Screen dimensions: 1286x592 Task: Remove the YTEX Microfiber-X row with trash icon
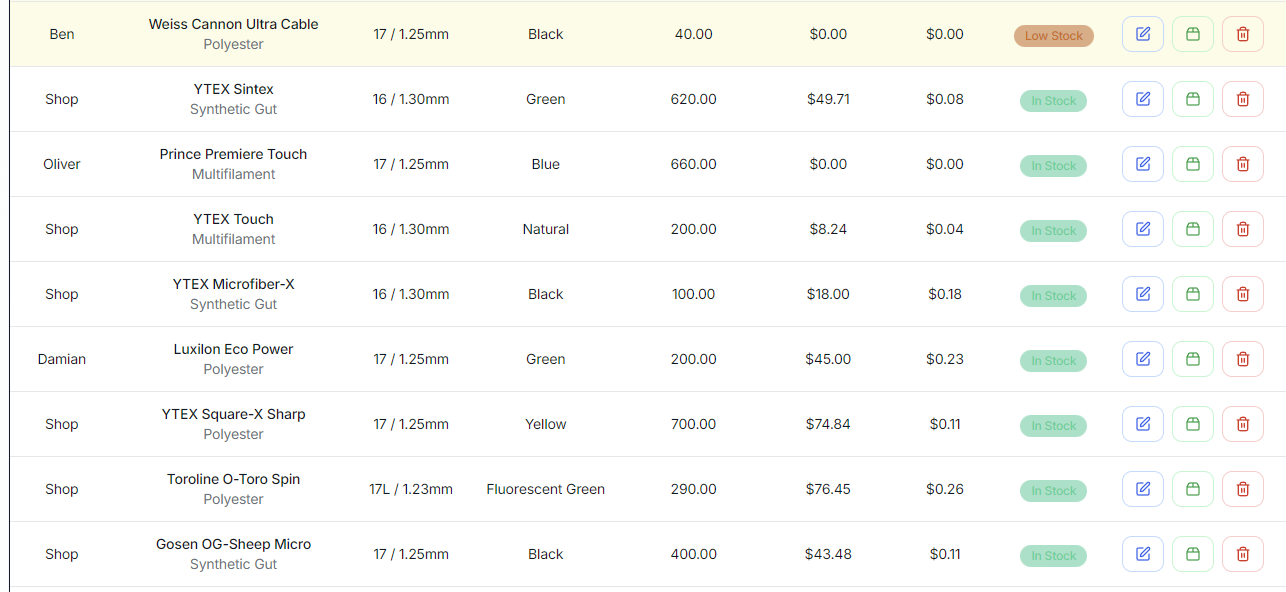(1243, 294)
